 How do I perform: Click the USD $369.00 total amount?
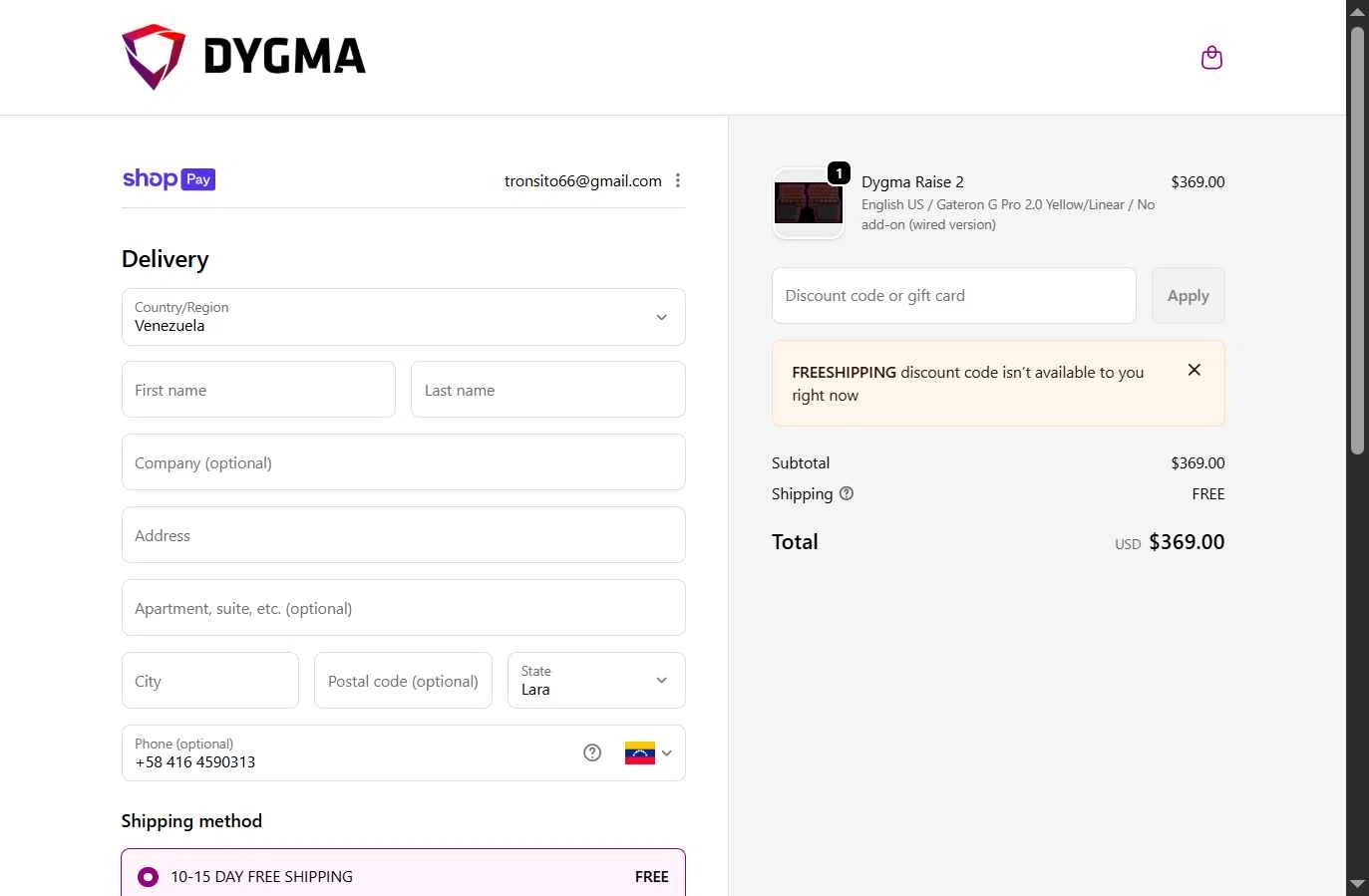pos(1170,542)
